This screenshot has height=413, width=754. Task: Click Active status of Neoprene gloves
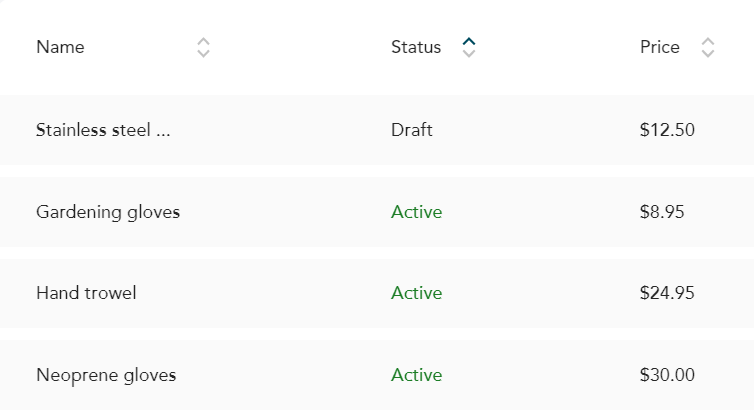coord(416,375)
